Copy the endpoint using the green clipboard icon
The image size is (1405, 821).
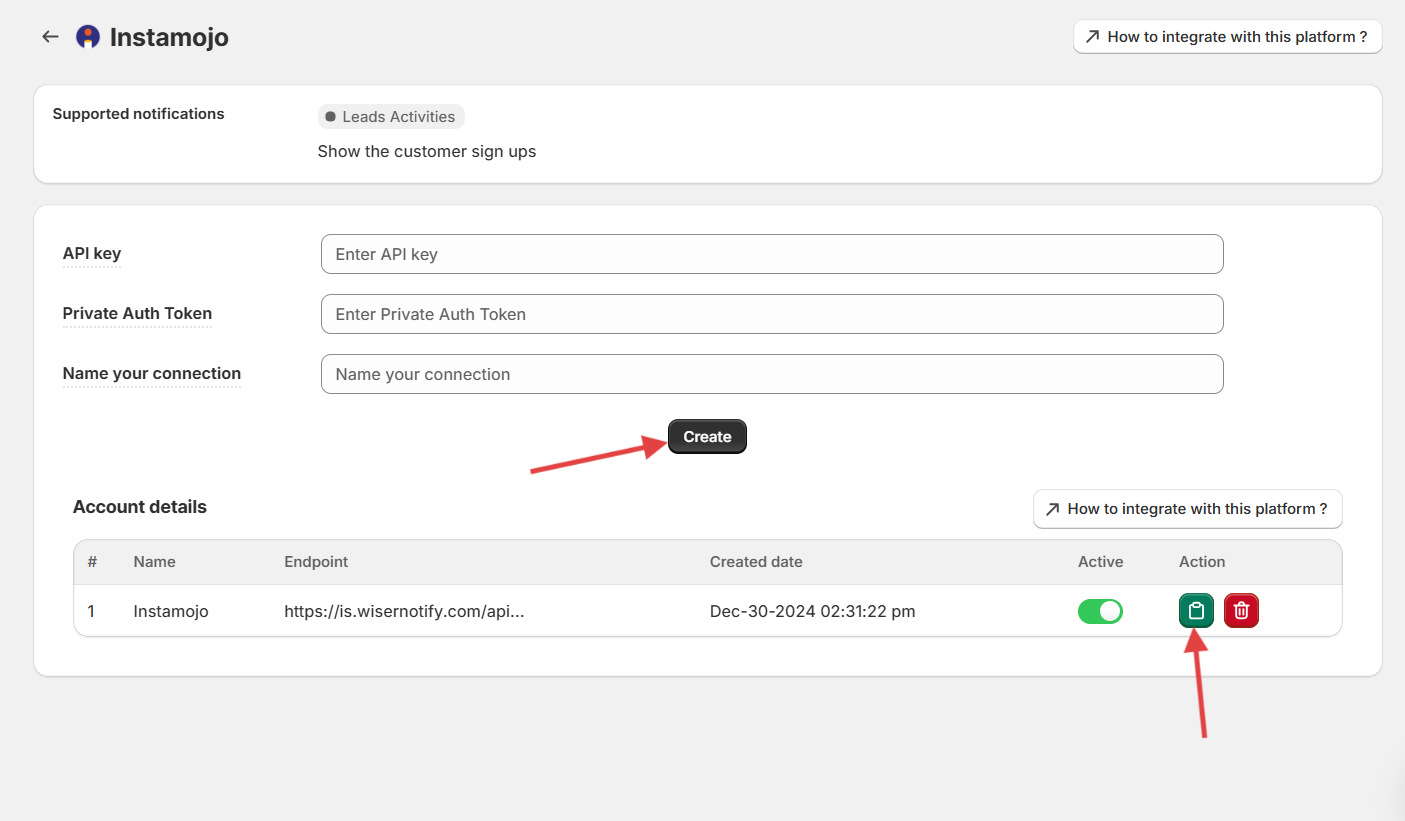click(1196, 611)
